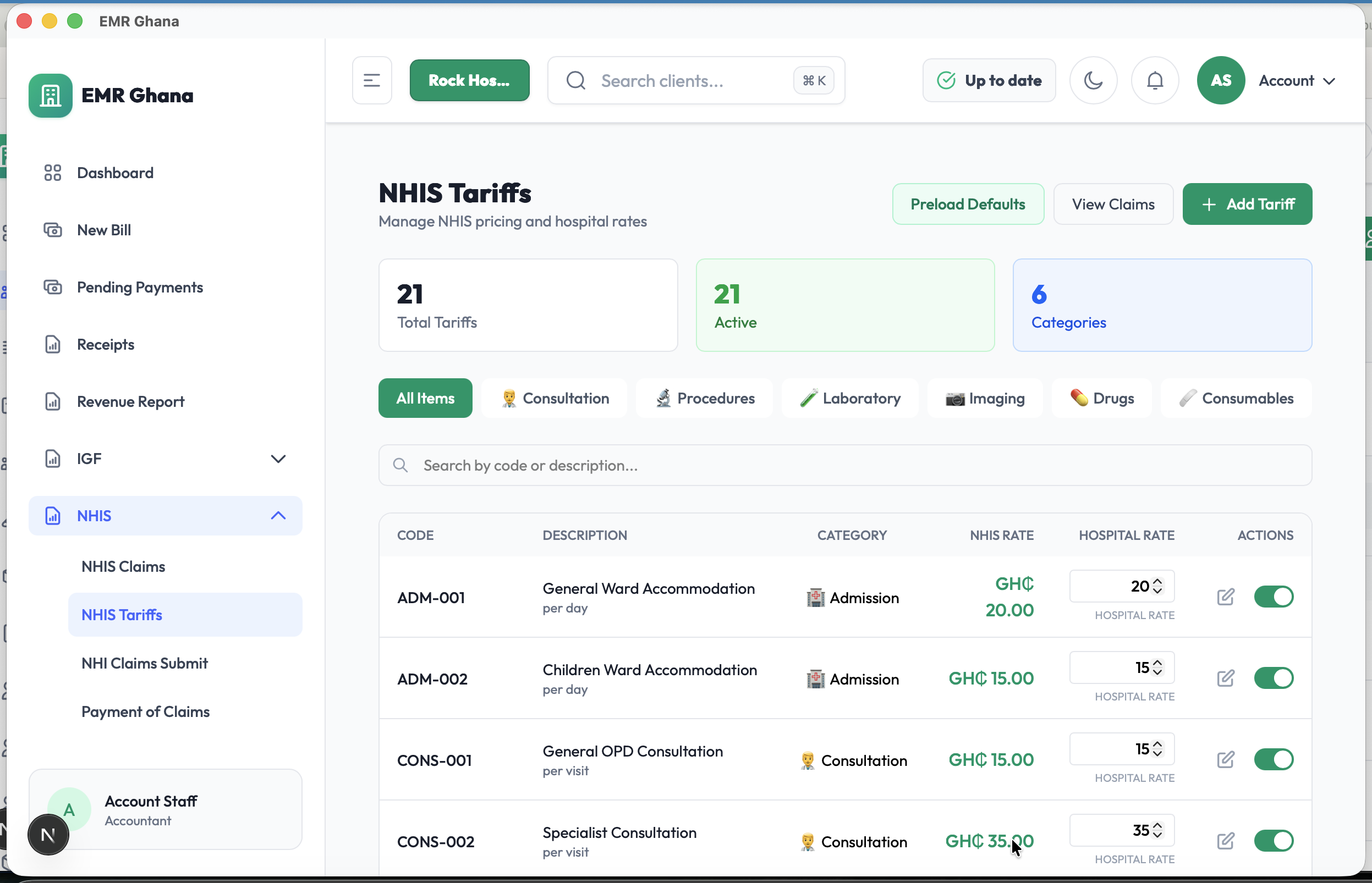
Task: Open Pending Payments from sidebar
Action: [x=140, y=286]
